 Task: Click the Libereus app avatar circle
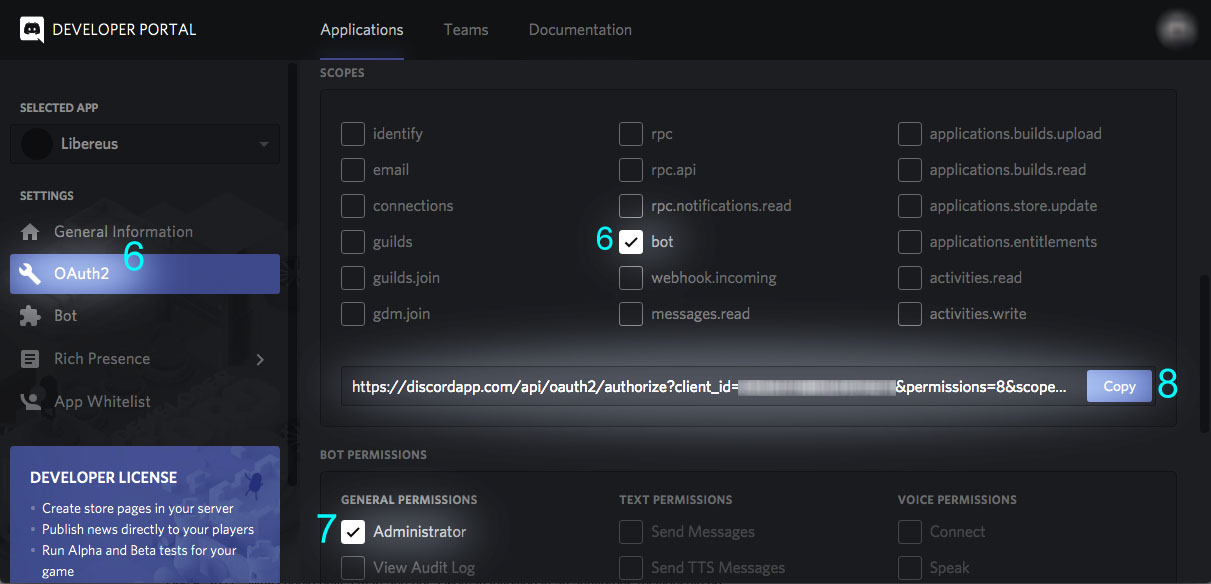[x=37, y=144]
